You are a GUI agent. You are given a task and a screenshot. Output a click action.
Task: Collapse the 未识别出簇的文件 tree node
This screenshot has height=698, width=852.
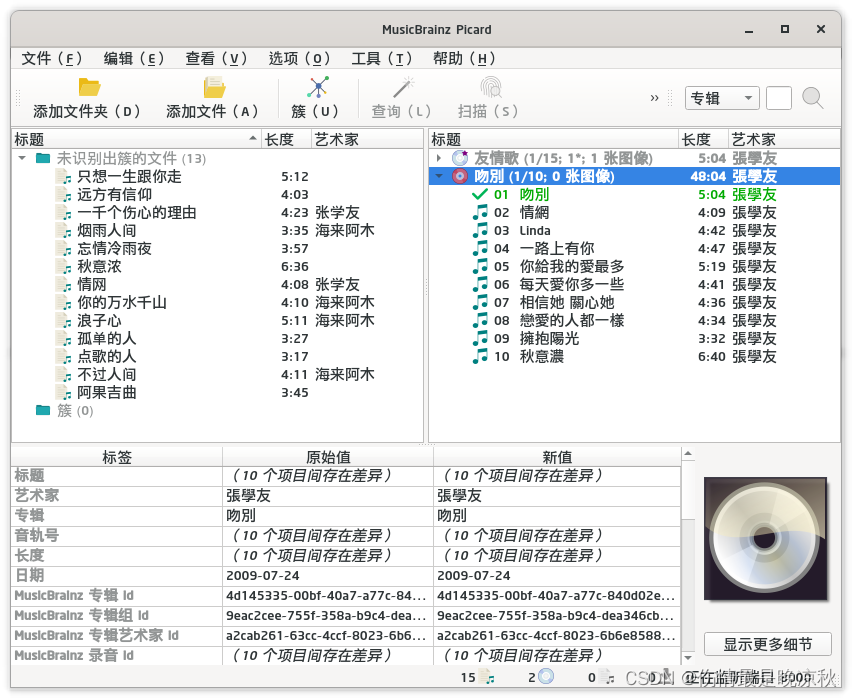[x=22, y=158]
